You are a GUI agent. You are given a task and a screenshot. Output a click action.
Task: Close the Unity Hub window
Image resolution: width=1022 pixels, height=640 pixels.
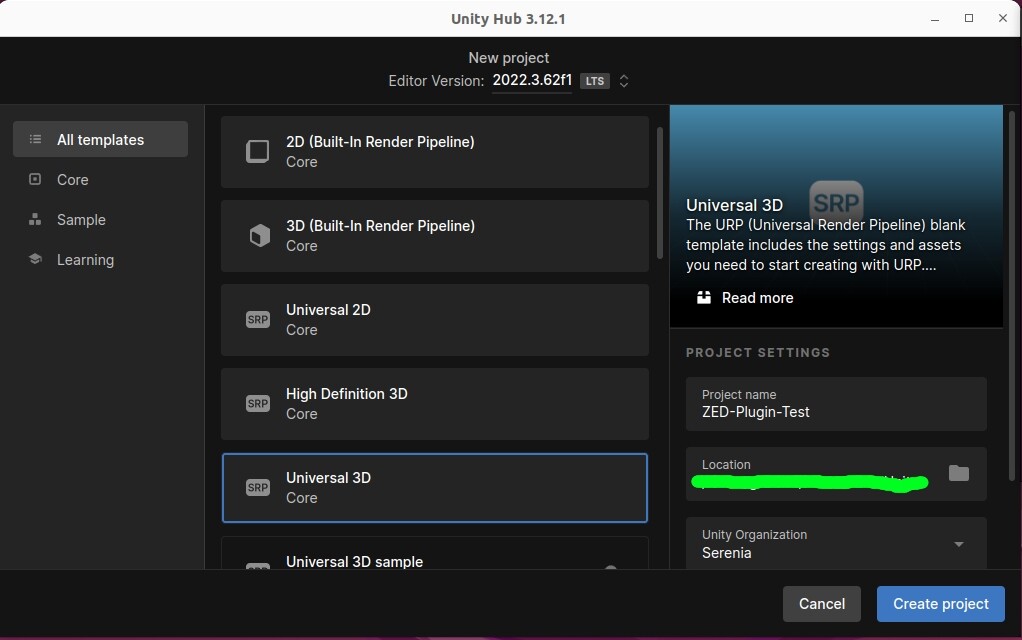tap(1002, 18)
